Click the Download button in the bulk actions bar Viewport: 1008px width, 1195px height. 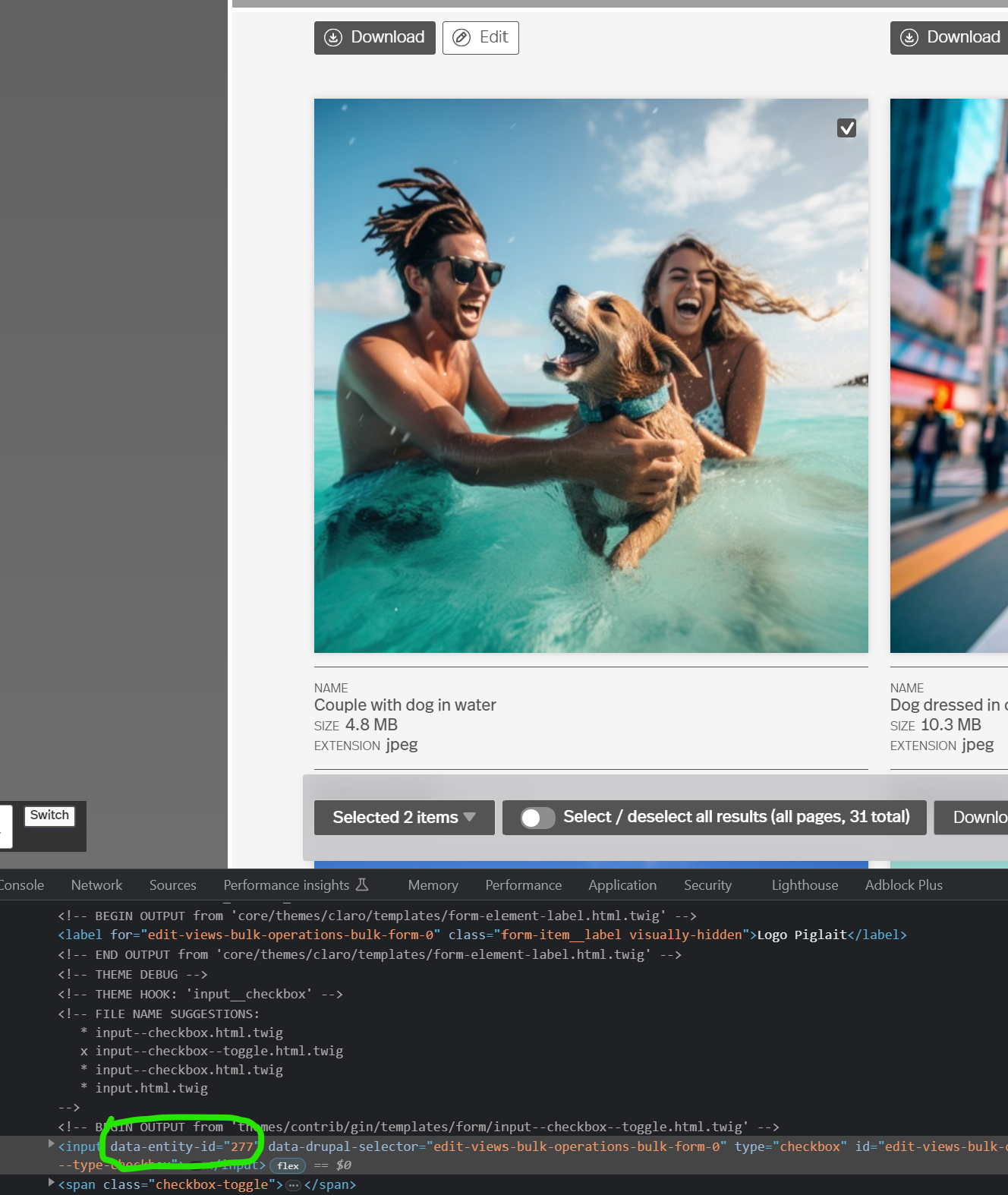[975, 818]
